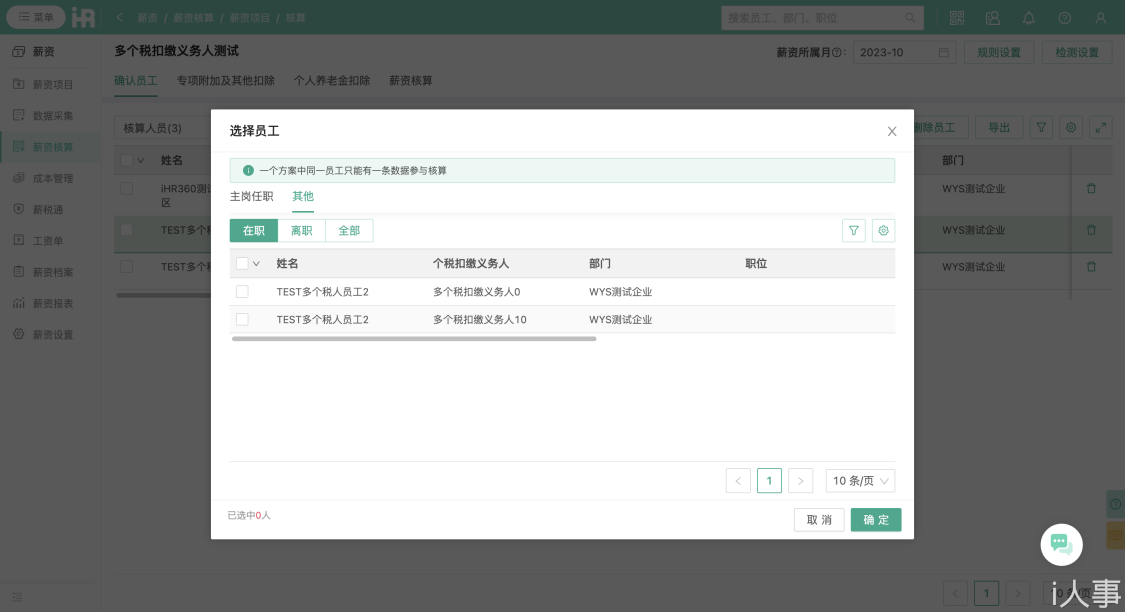Open the background 薪资核算 page tab
The height and width of the screenshot is (612, 1125).
tap(410, 80)
